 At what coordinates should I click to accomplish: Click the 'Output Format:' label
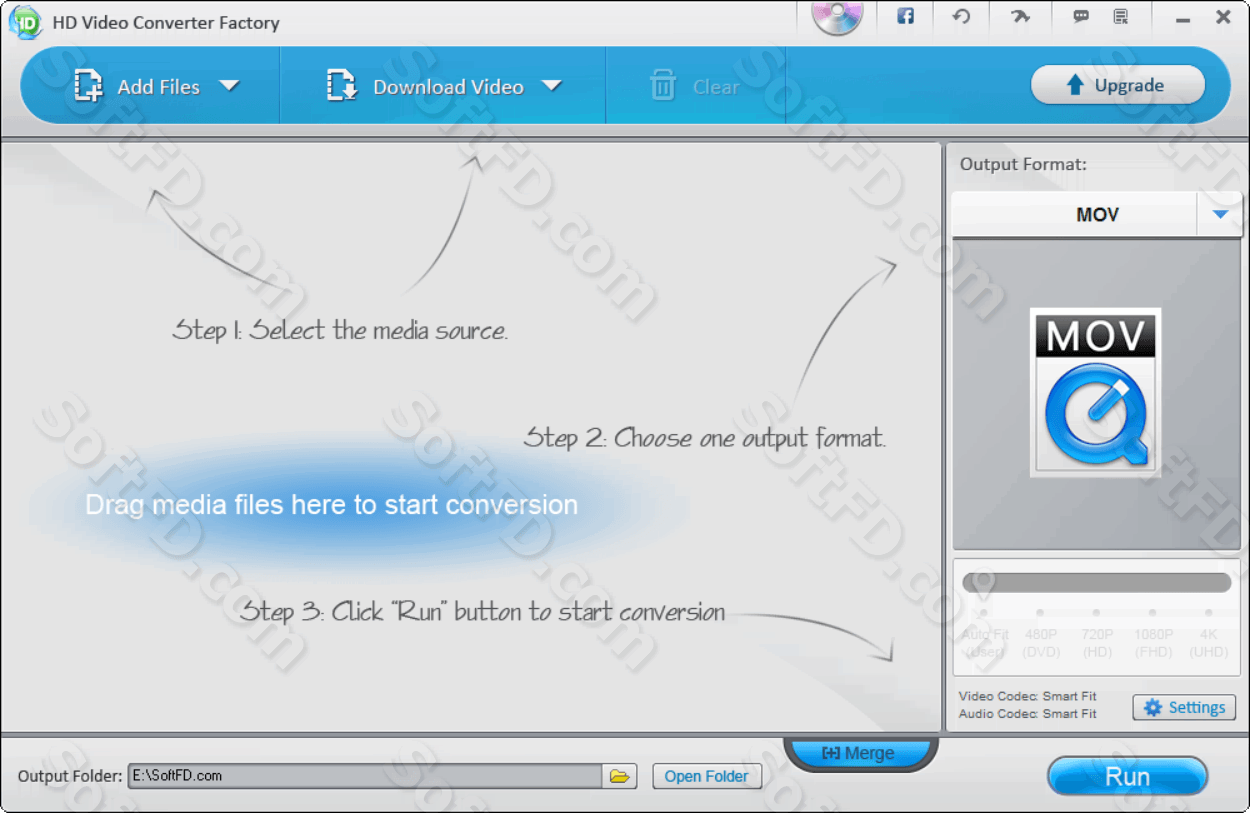1023,164
